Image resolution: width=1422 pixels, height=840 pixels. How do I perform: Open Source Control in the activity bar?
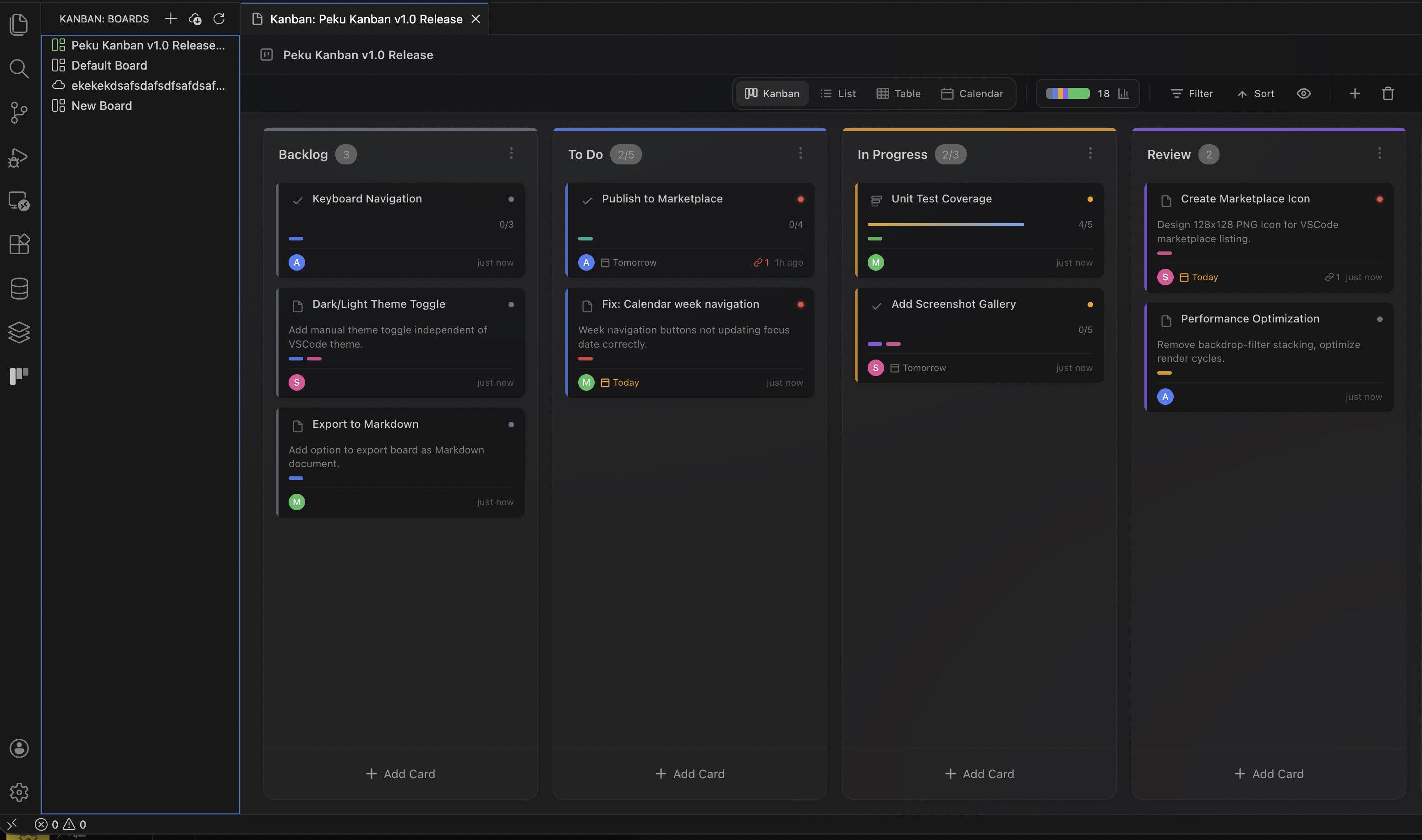(x=19, y=113)
